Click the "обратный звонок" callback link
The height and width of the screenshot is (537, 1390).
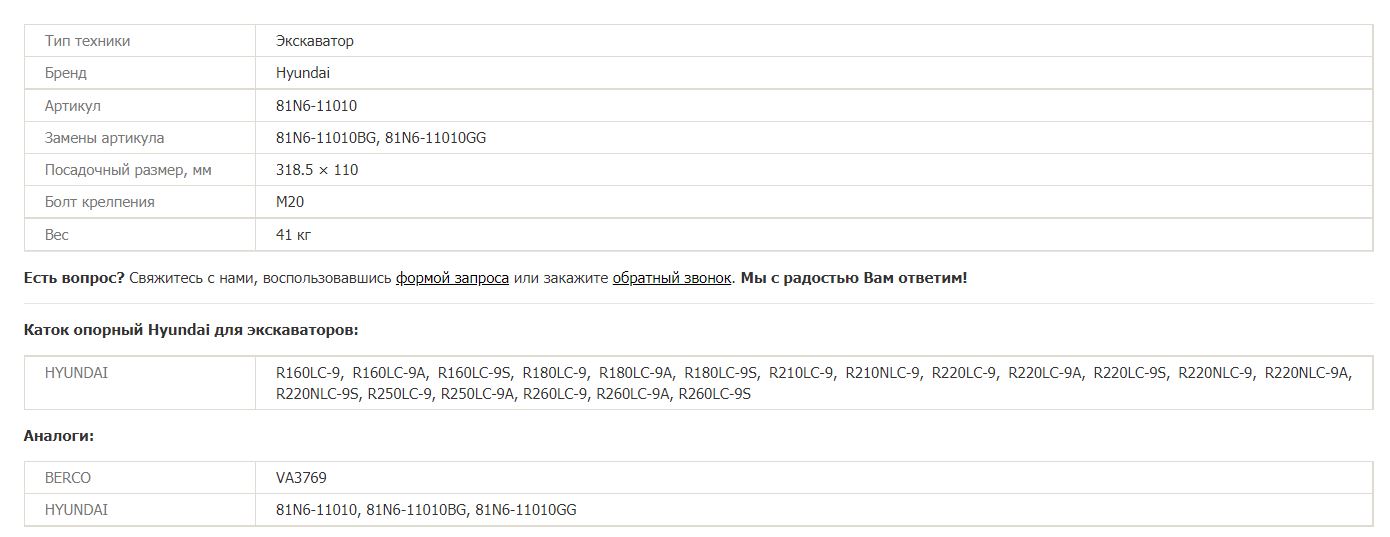(672, 278)
